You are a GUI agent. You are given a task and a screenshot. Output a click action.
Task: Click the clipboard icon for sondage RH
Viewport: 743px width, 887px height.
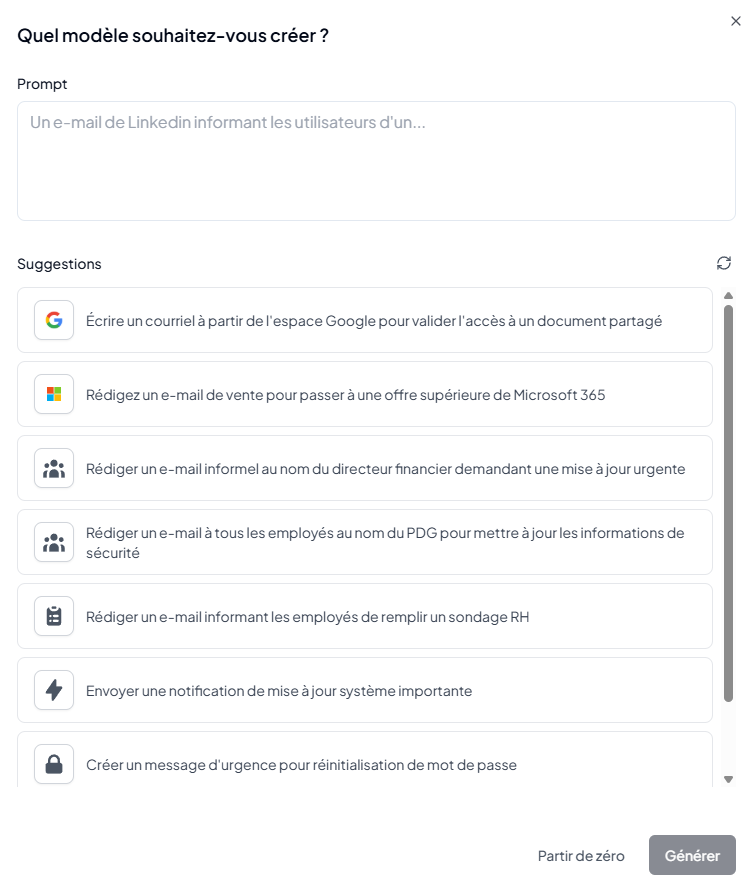tap(54, 616)
